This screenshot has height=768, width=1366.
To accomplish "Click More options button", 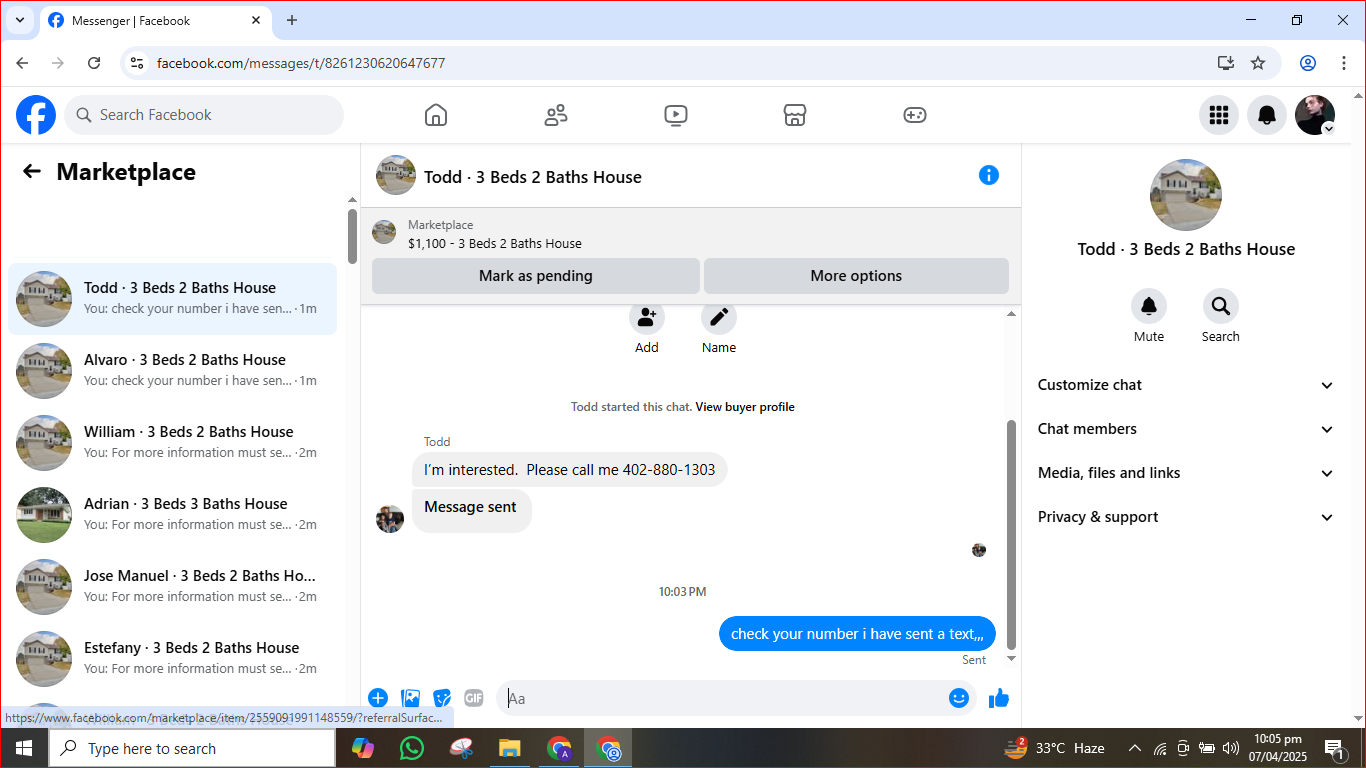I will click(856, 276).
